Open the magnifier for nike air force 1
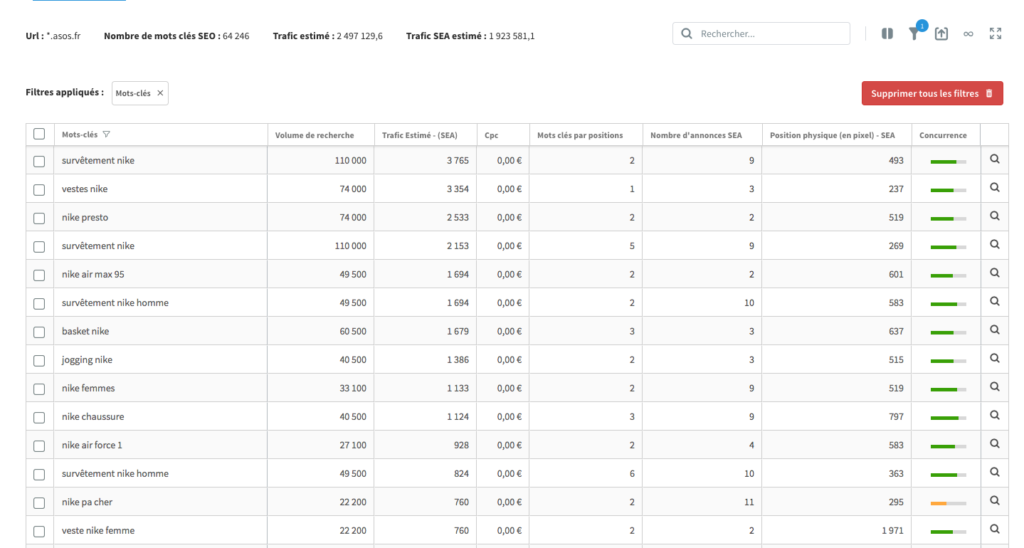 [x=995, y=444]
